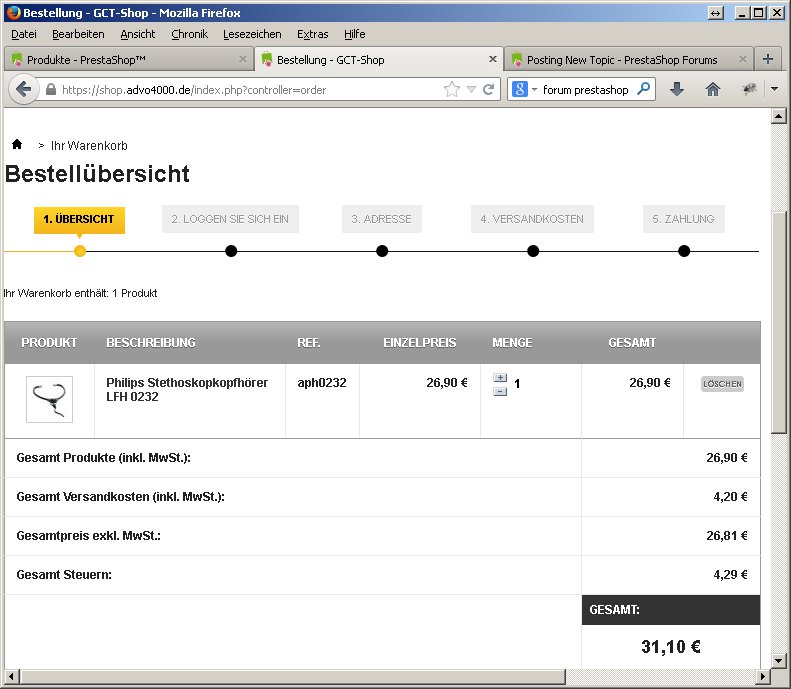This screenshot has width=791, height=689.
Task: Reload the page with refresh icon
Action: click(488, 90)
